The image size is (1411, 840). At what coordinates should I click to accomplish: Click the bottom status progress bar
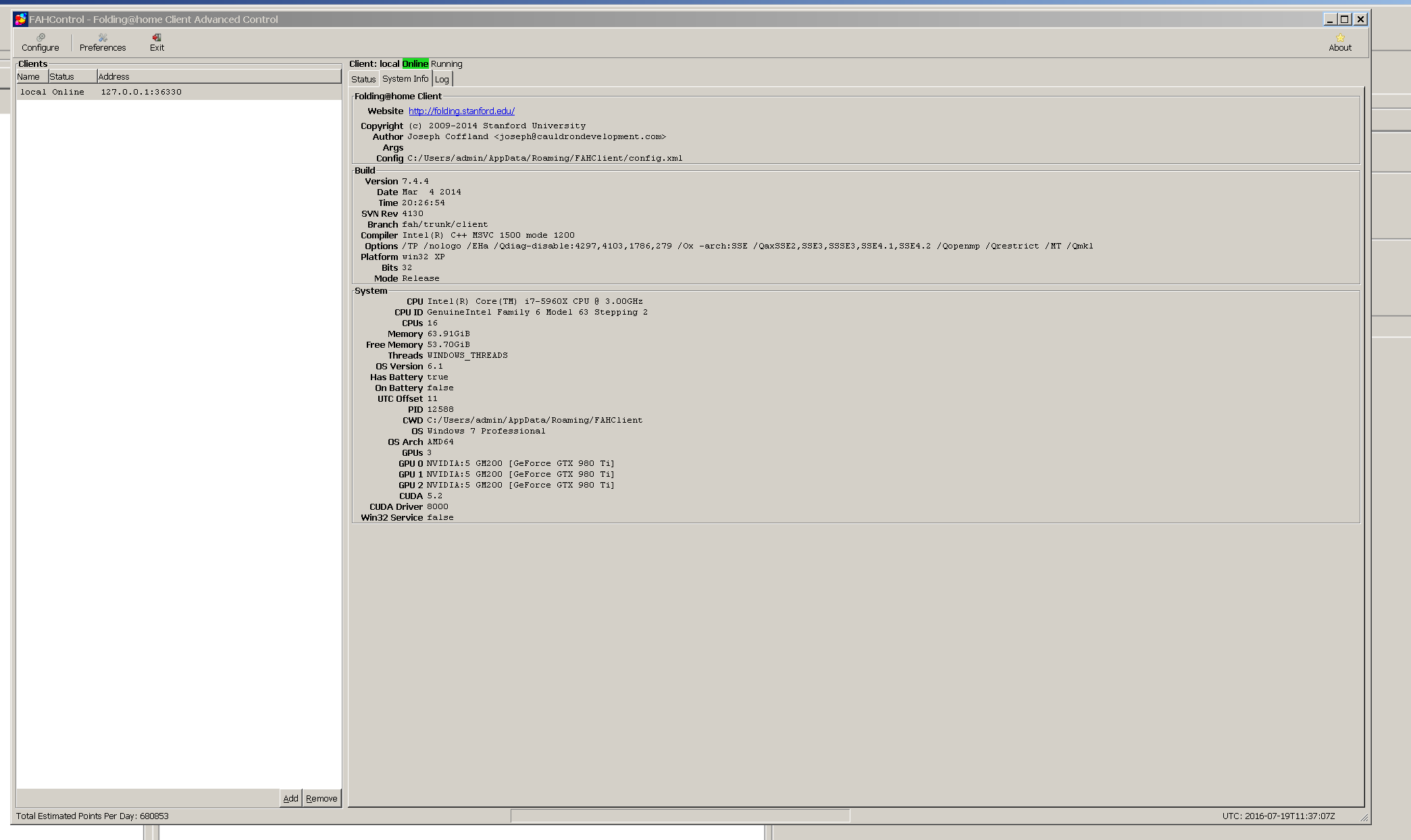pyautogui.click(x=679, y=816)
